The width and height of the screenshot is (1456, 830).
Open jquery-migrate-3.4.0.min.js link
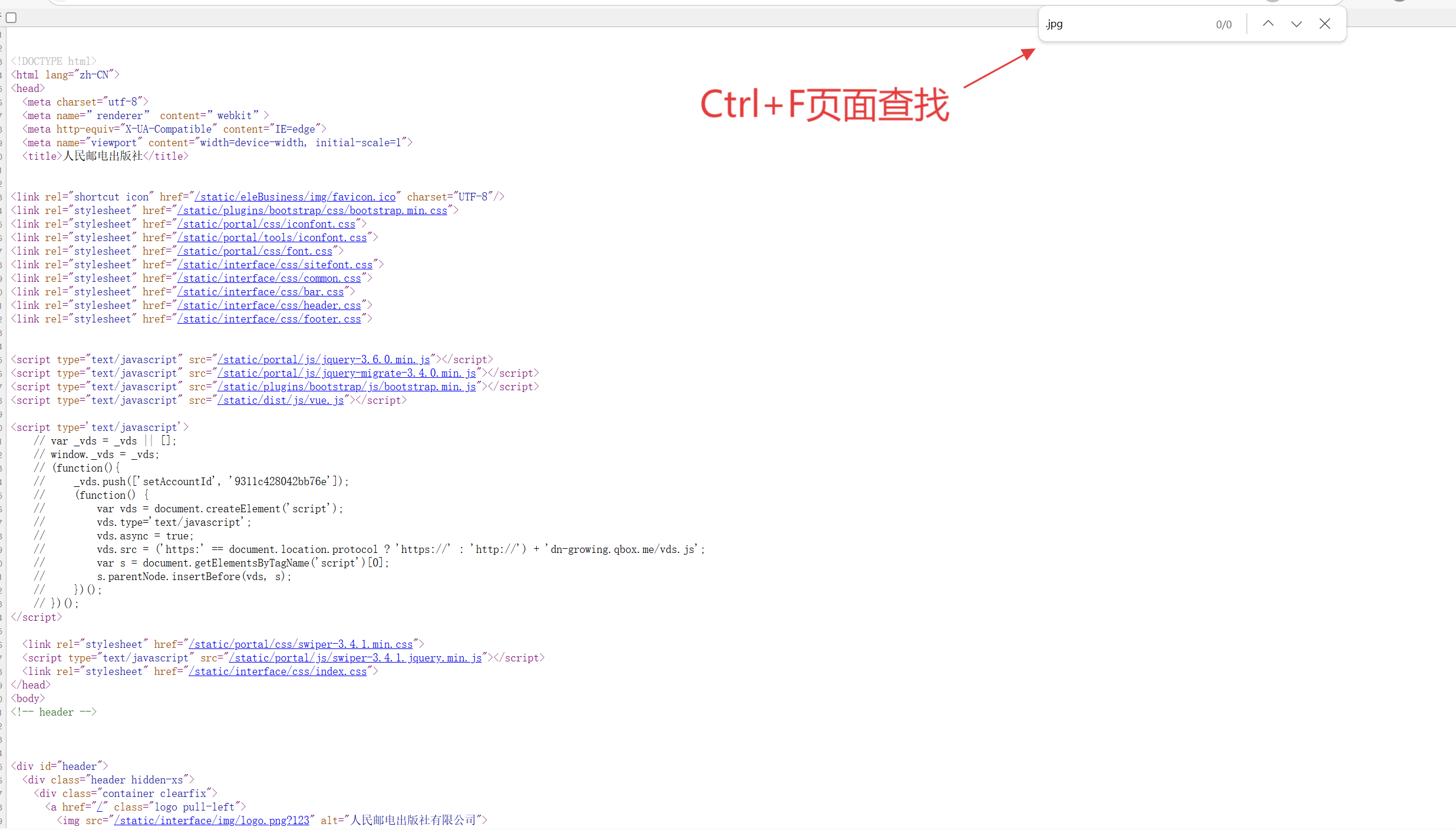point(347,373)
